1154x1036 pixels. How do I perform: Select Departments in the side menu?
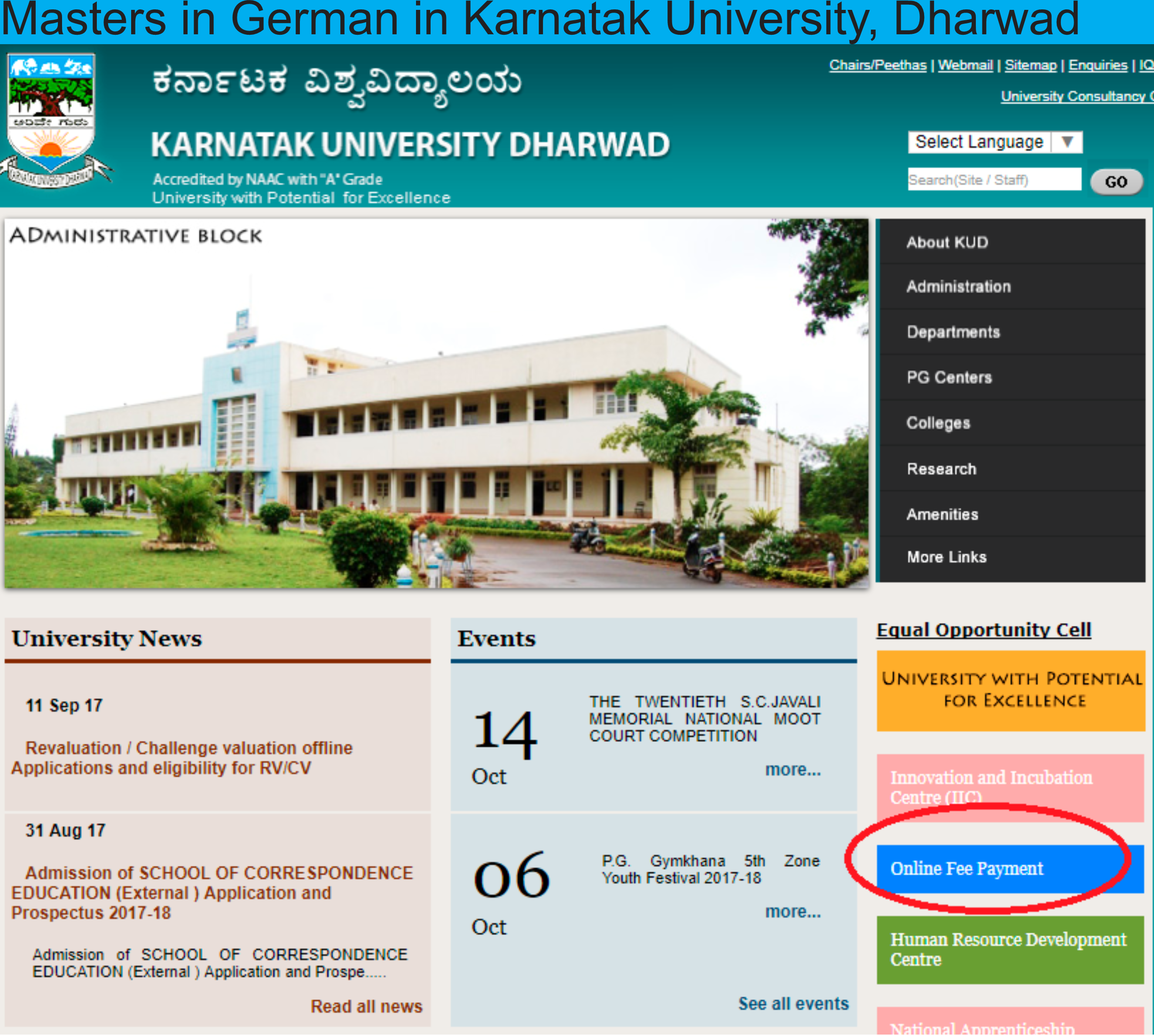pyautogui.click(x=953, y=332)
